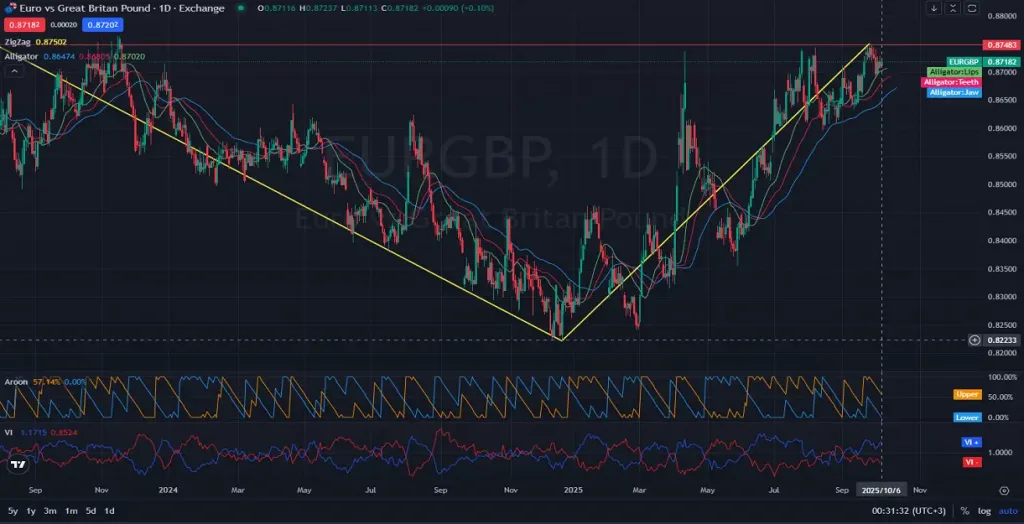This screenshot has height=524, width=1024.
Task: Click the TradingView logo
Action: [x=17, y=463]
